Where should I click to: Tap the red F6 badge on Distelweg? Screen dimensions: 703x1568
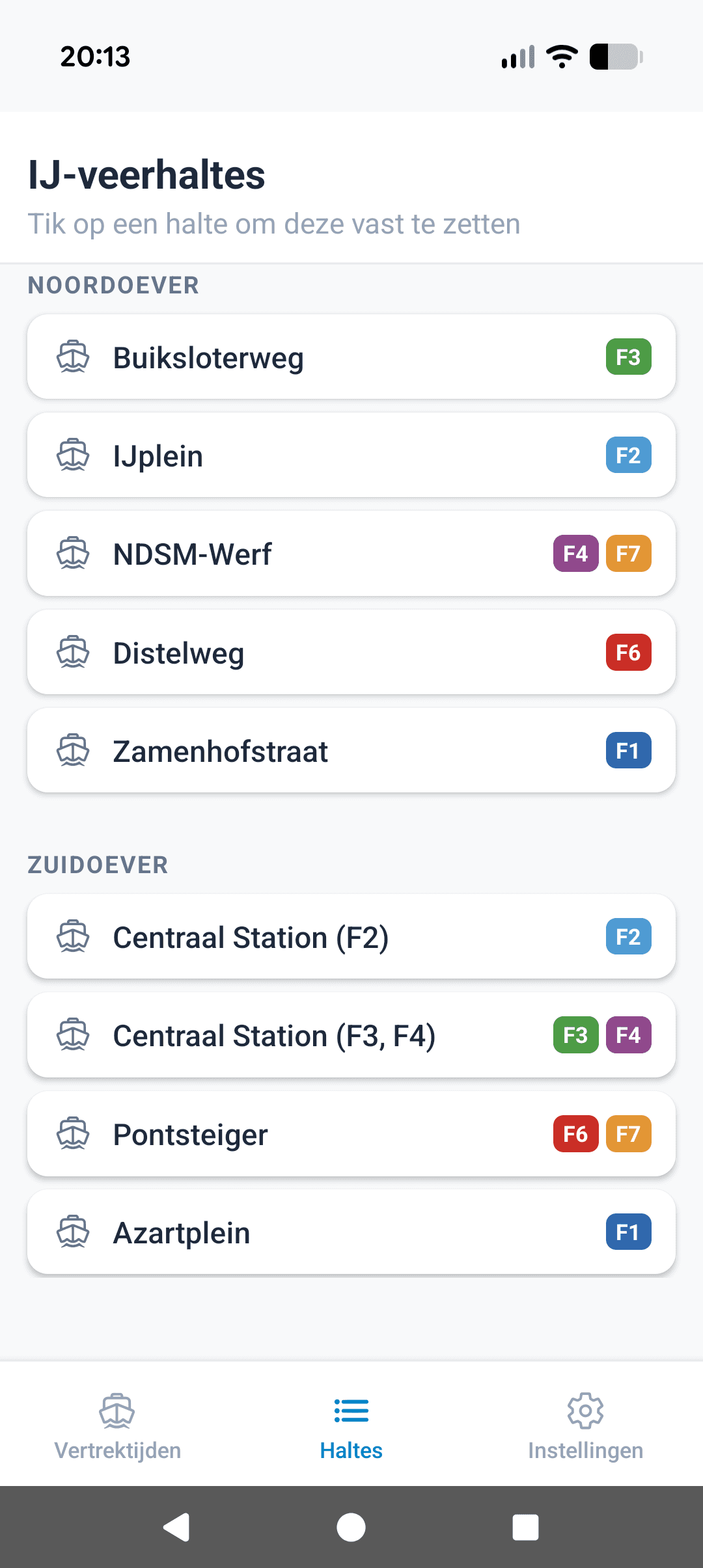tap(628, 652)
